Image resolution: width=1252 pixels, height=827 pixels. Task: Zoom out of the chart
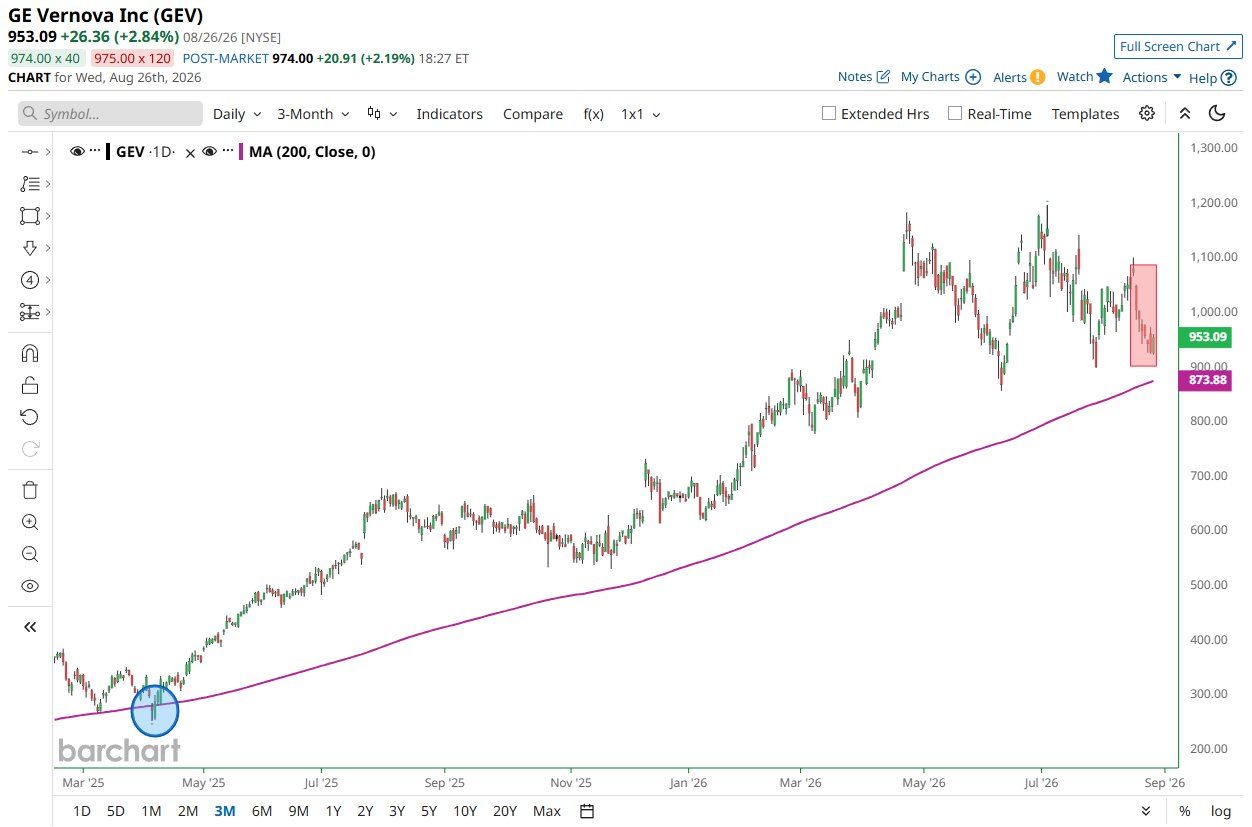pyautogui.click(x=30, y=554)
